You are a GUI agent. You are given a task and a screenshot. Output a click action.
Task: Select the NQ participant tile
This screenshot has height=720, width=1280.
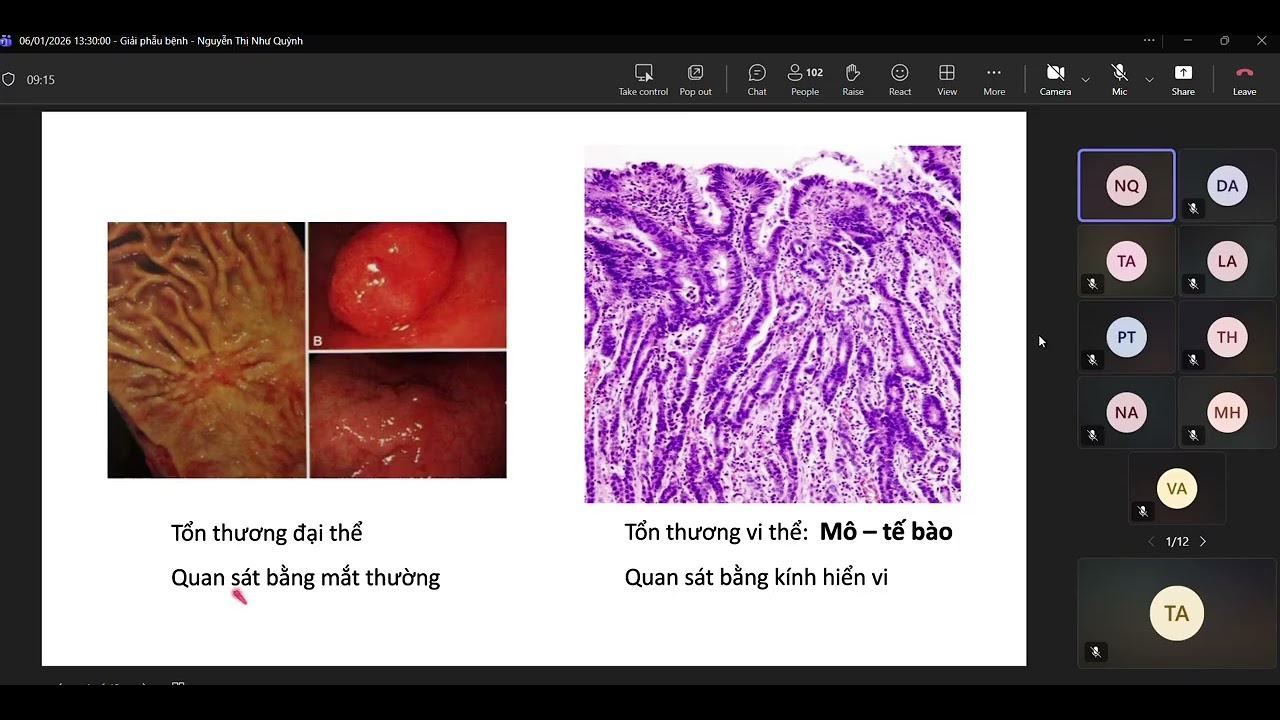tap(1127, 186)
